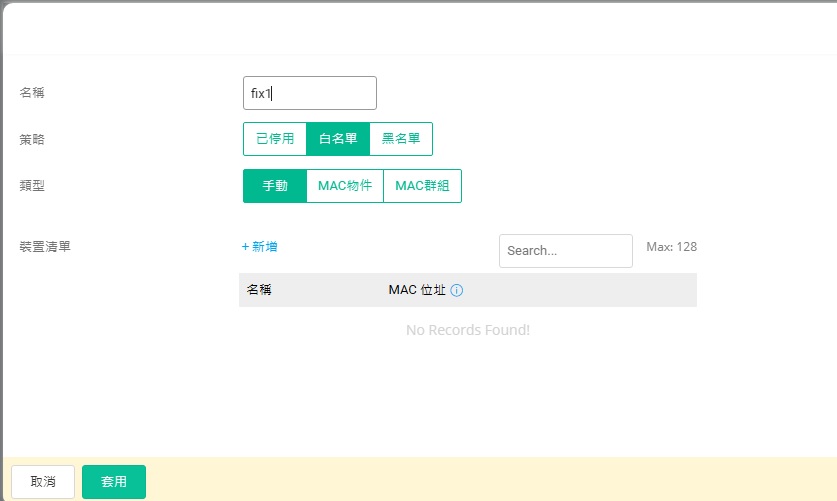837x501 pixels.
Task: Focus the Search box in device list
Action: click(565, 251)
